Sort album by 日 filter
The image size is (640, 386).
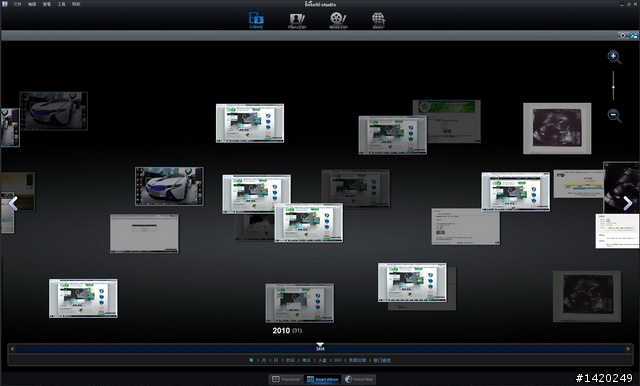tap(276, 360)
